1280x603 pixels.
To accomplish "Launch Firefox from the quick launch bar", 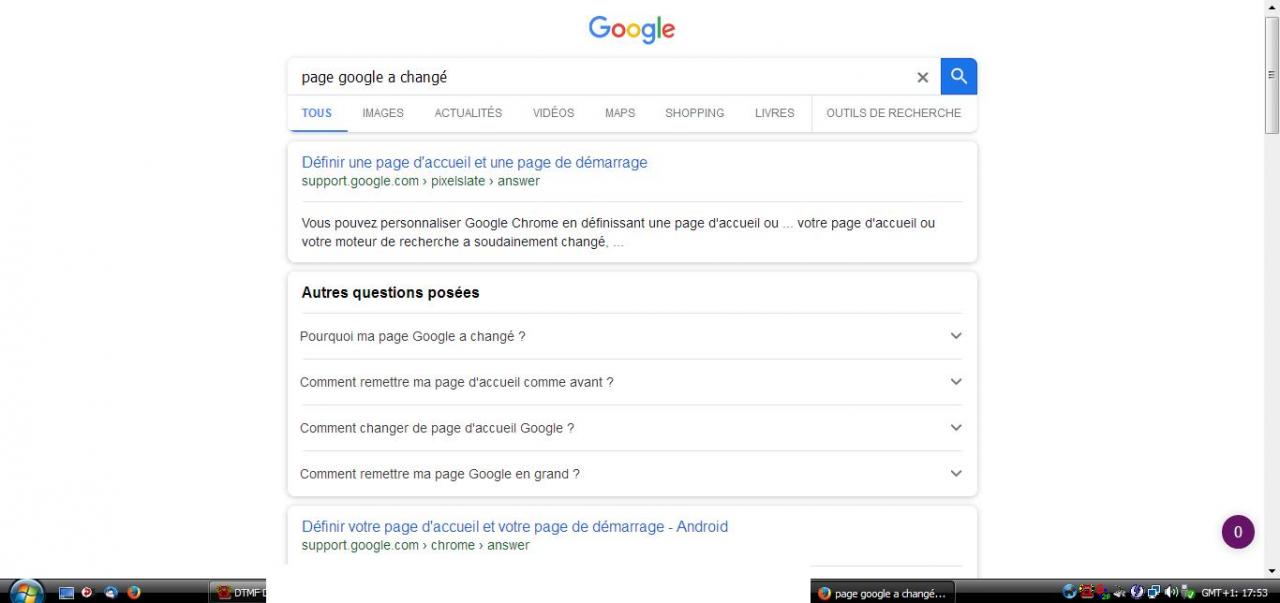I will pyautogui.click(x=134, y=592).
